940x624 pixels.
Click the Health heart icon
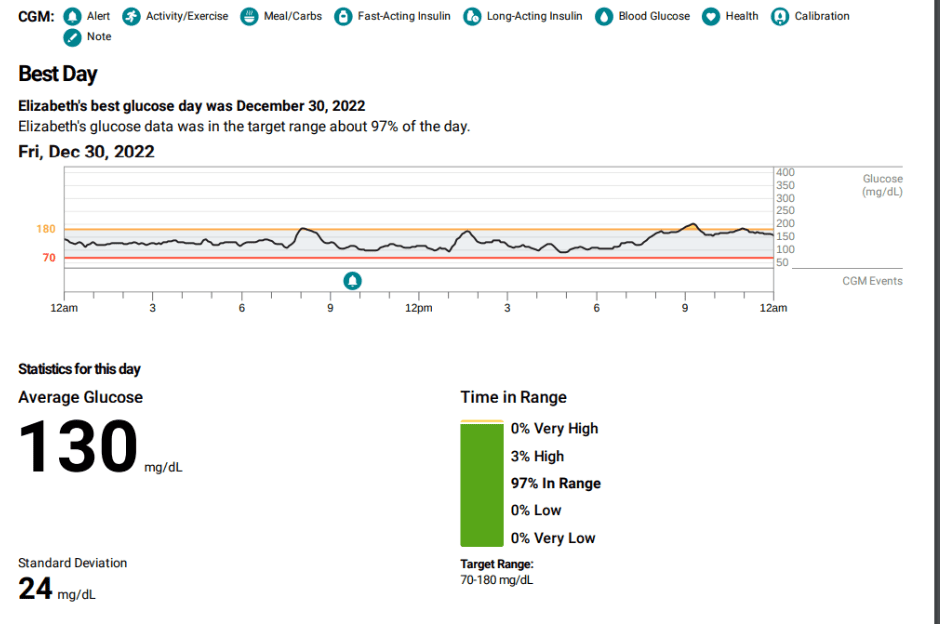710,17
